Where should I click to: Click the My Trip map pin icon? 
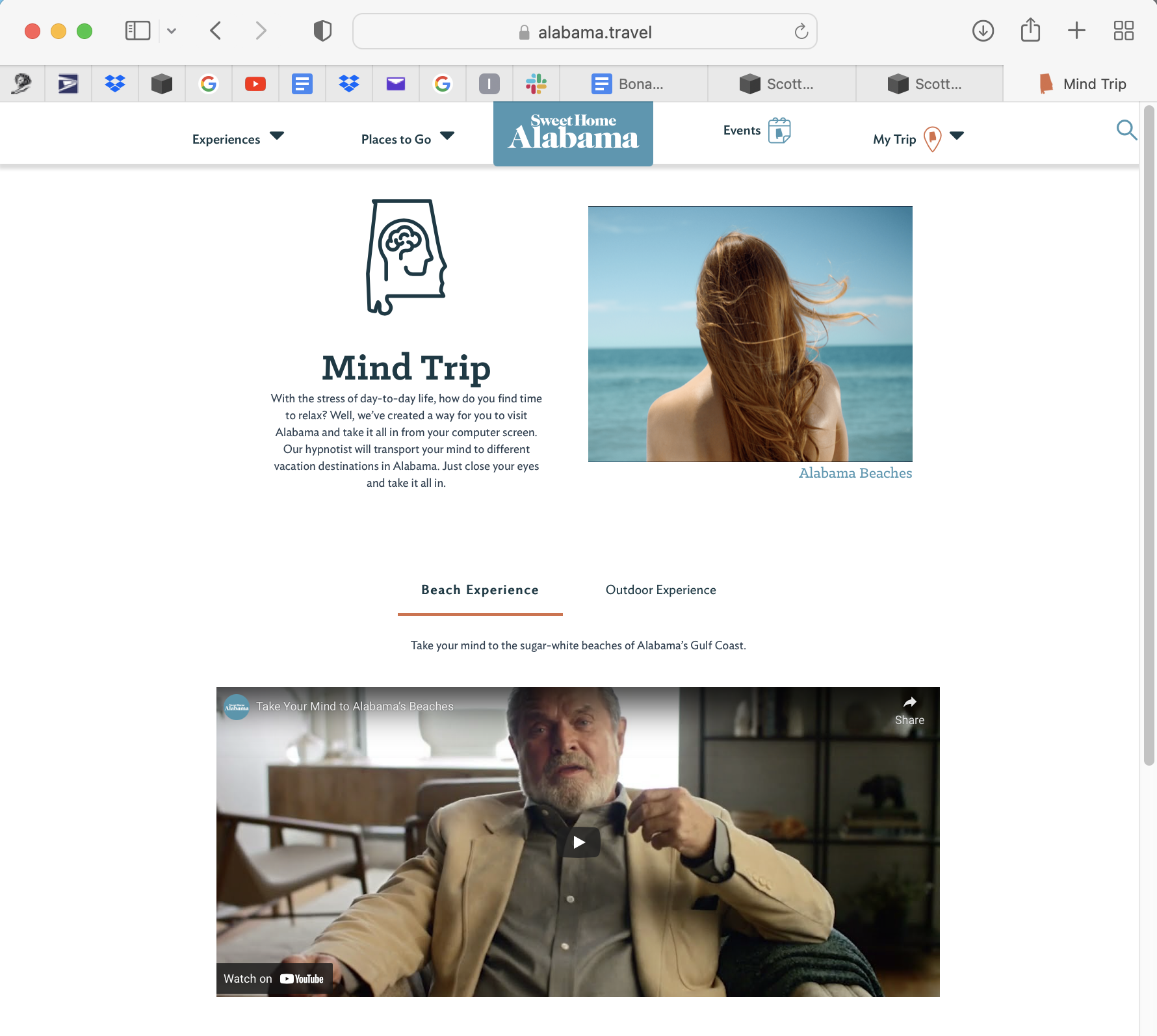(x=933, y=139)
